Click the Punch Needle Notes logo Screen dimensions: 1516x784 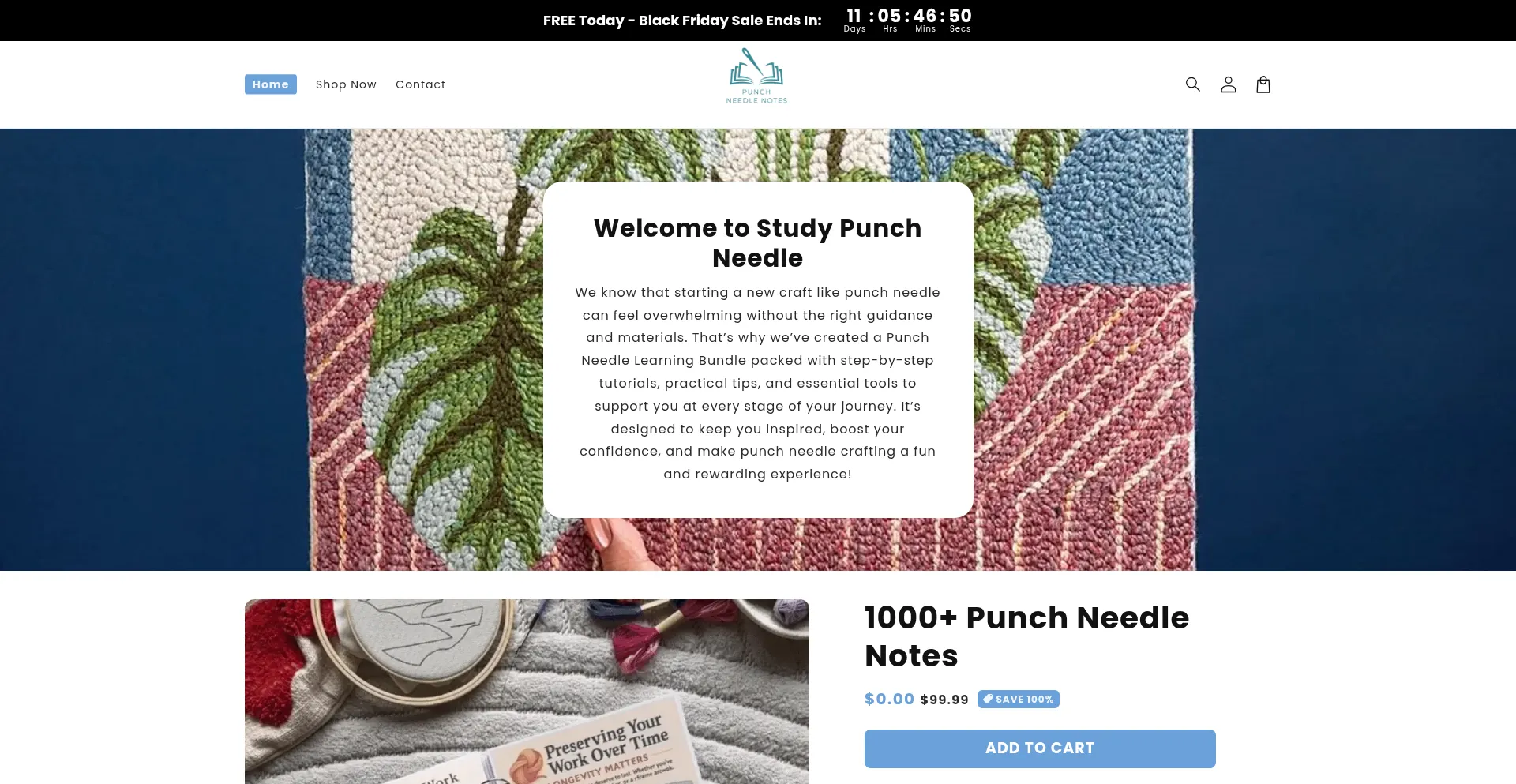[x=757, y=77]
